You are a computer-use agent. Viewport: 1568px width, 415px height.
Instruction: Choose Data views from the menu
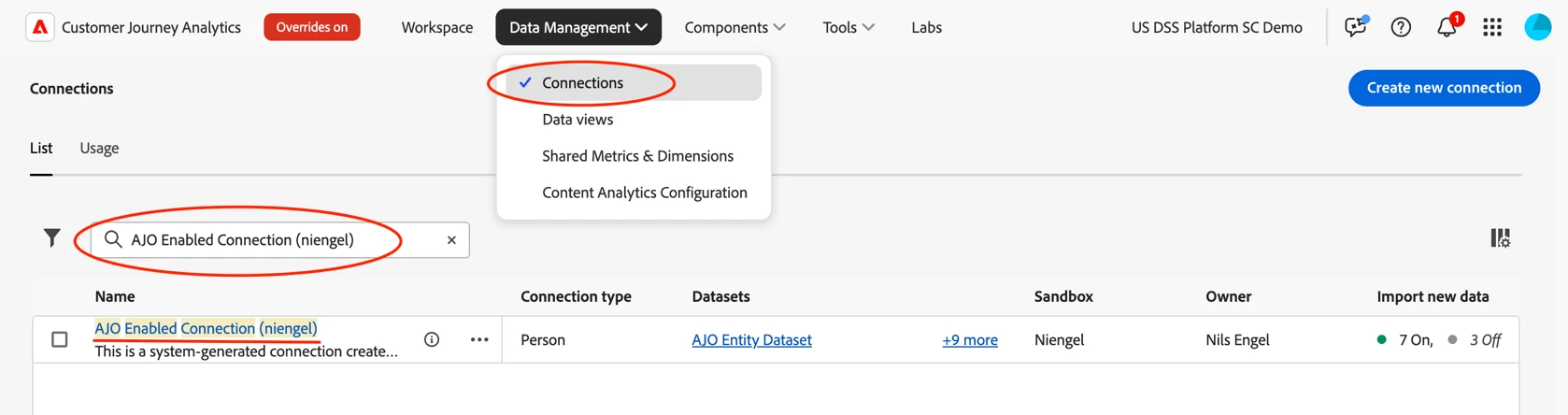[x=577, y=120]
